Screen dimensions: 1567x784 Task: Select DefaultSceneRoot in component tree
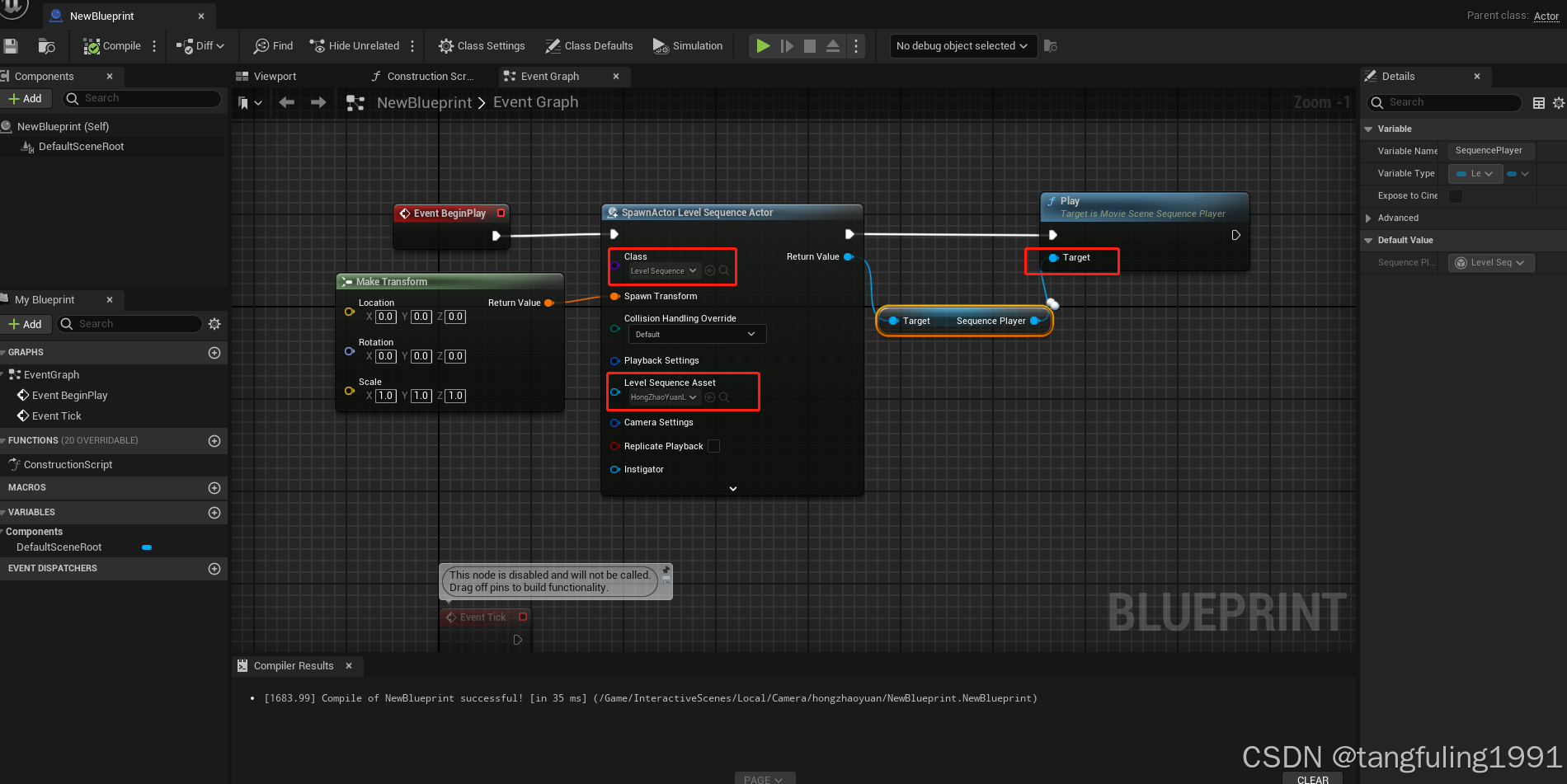click(81, 147)
